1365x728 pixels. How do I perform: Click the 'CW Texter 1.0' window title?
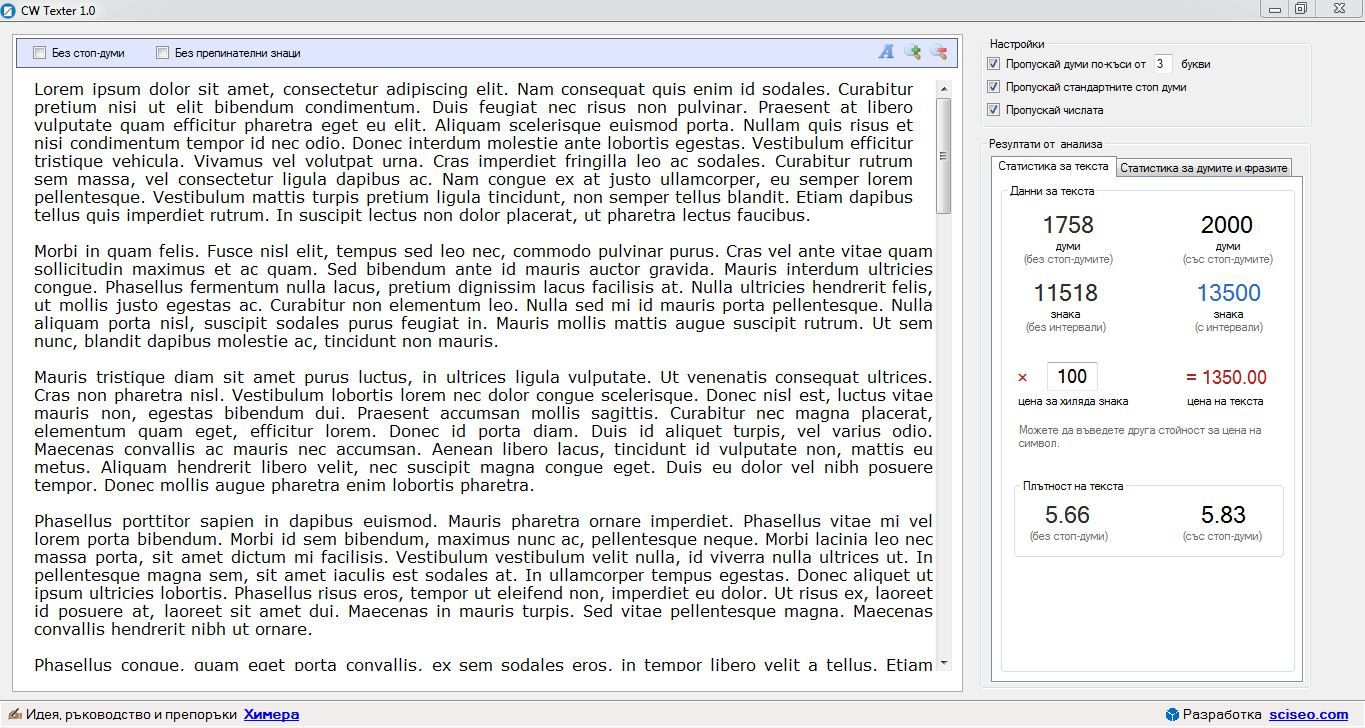tap(59, 10)
